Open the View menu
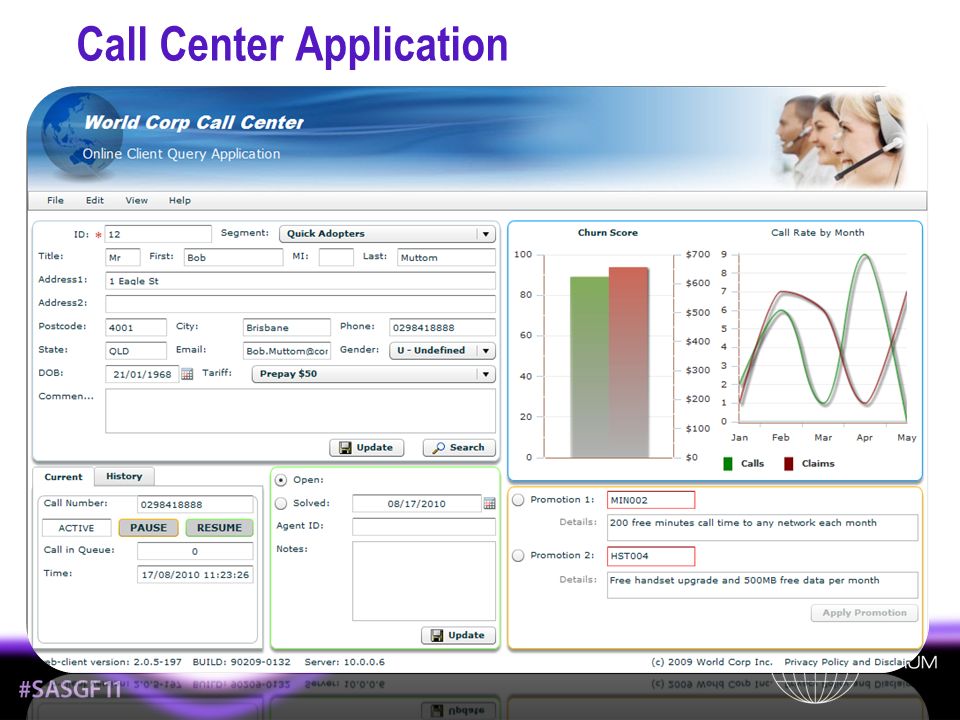Image resolution: width=960 pixels, height=720 pixels. pyautogui.click(x=137, y=200)
